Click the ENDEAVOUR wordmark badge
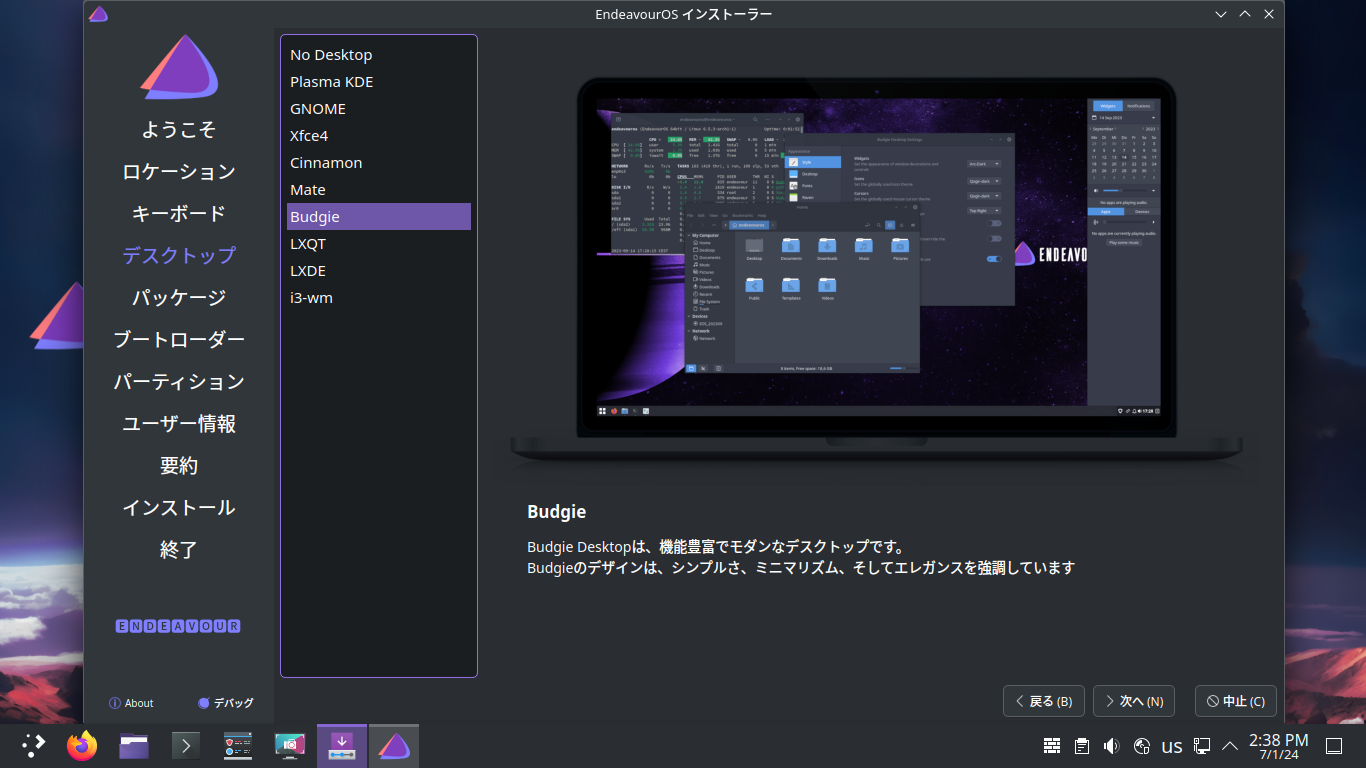Screen dimensions: 1366x768 pos(179,626)
